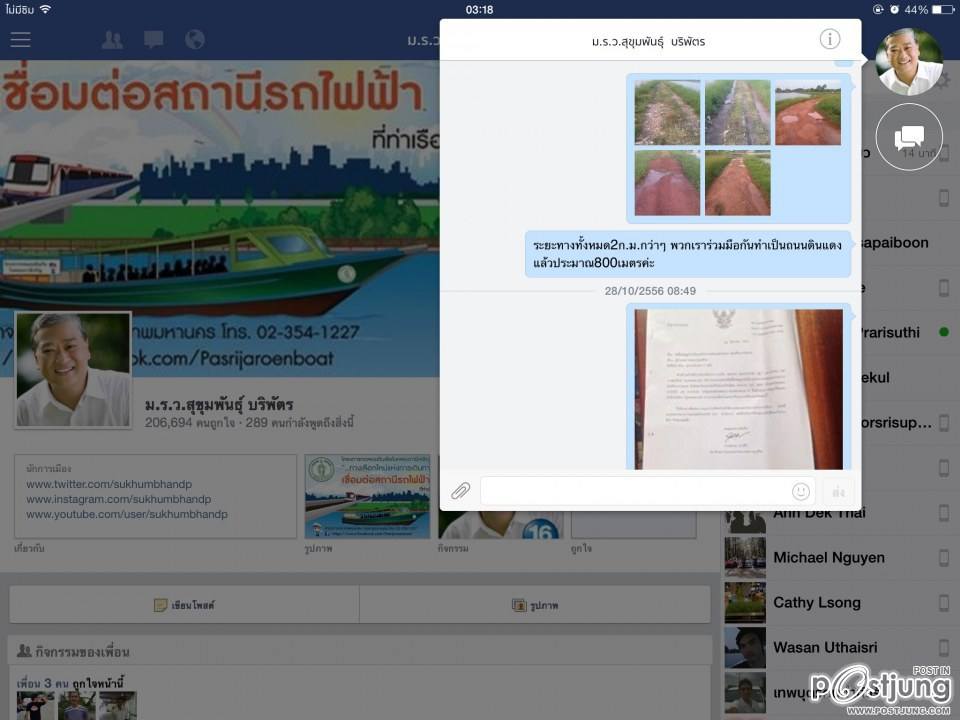Tap the friends activity section header
The width and height of the screenshot is (960, 720).
[x=360, y=651]
